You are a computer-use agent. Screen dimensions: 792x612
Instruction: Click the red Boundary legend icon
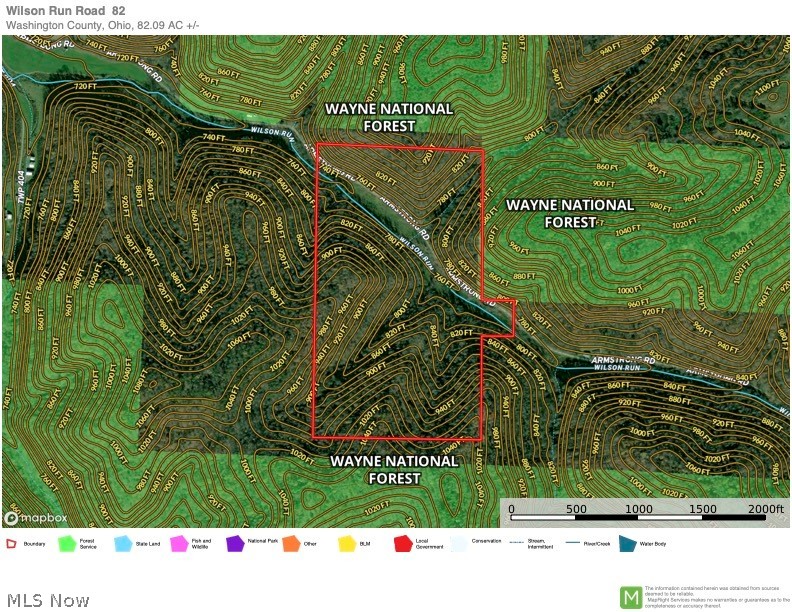[12, 544]
